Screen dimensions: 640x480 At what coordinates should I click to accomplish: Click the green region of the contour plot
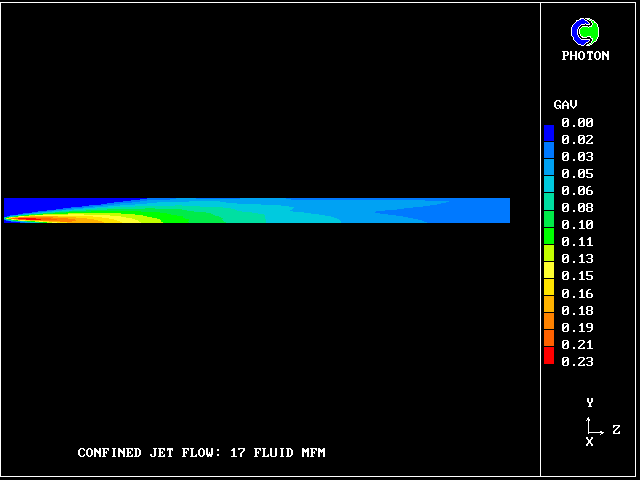(x=200, y=214)
